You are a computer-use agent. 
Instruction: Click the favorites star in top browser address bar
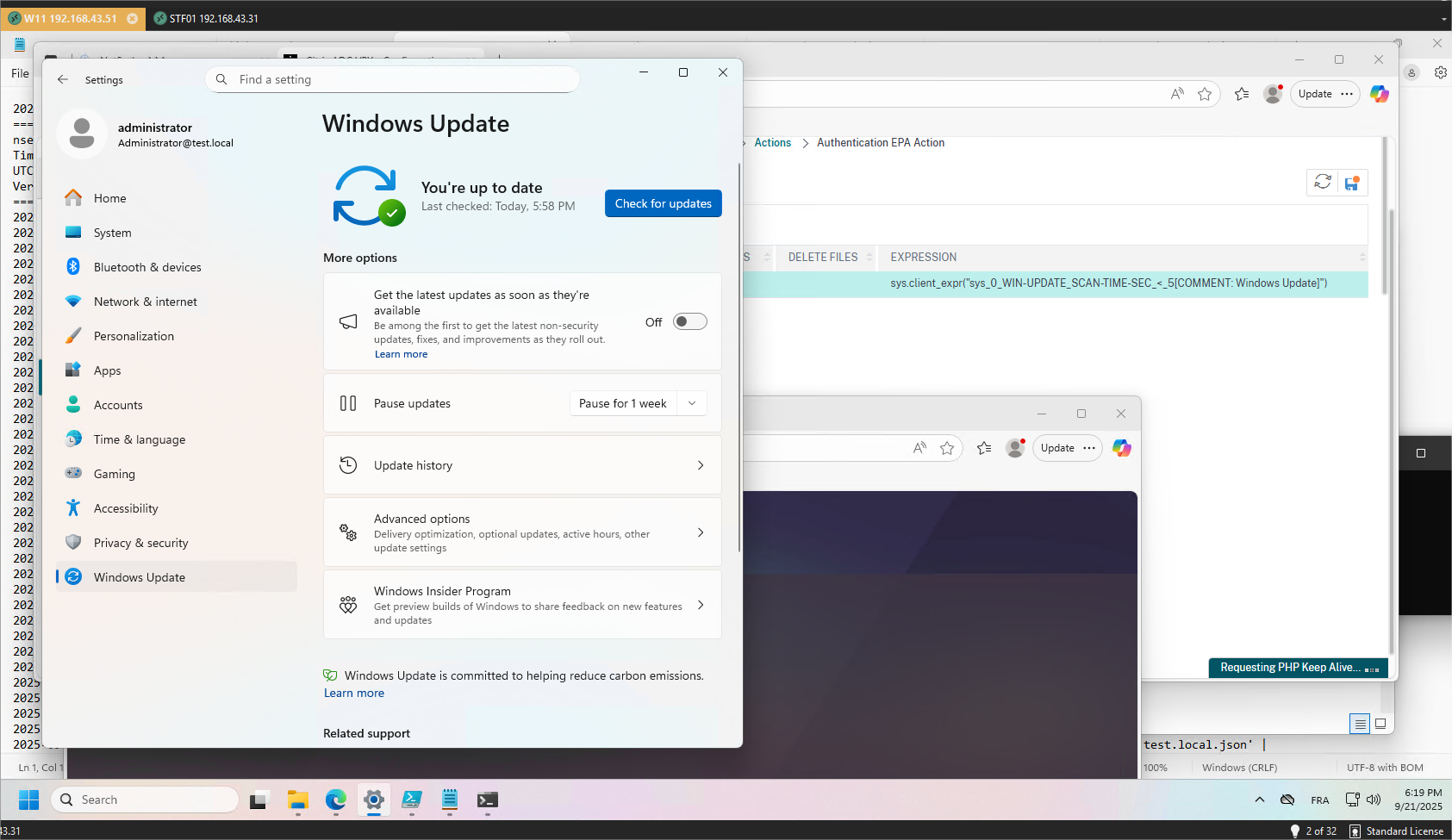(x=1205, y=94)
